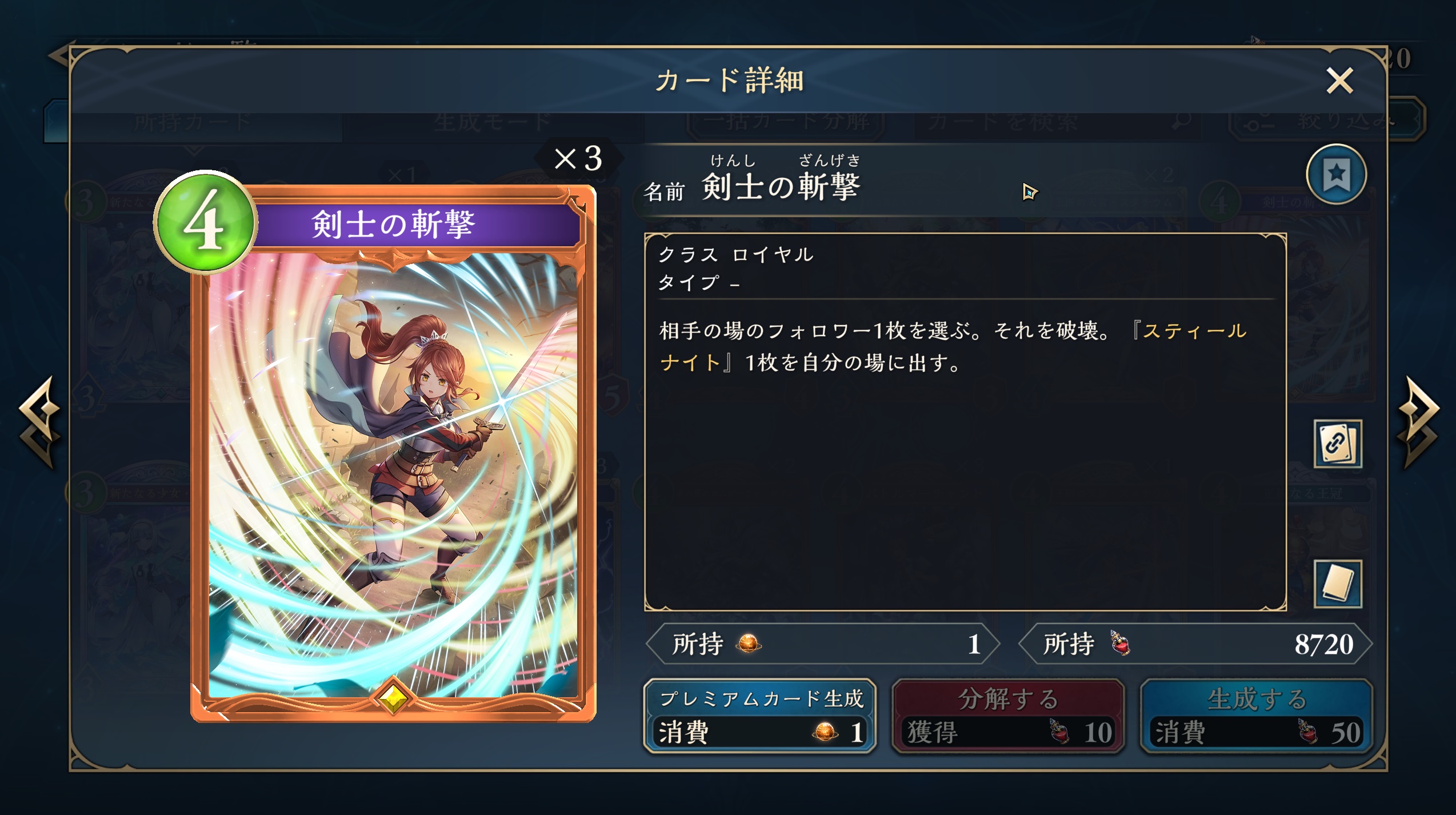Go to the previous card with left arrow
Screen dimensions: 1456x815
click(39, 422)
